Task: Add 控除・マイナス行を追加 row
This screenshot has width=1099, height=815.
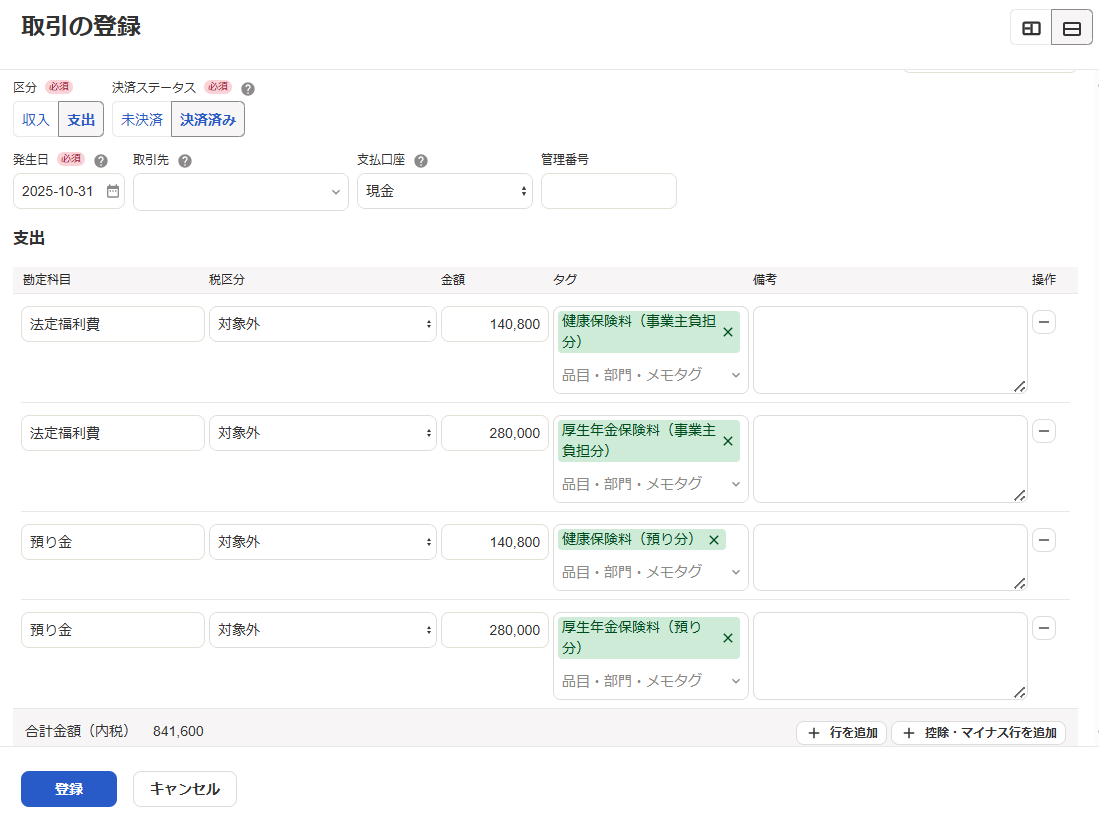Action: click(978, 733)
